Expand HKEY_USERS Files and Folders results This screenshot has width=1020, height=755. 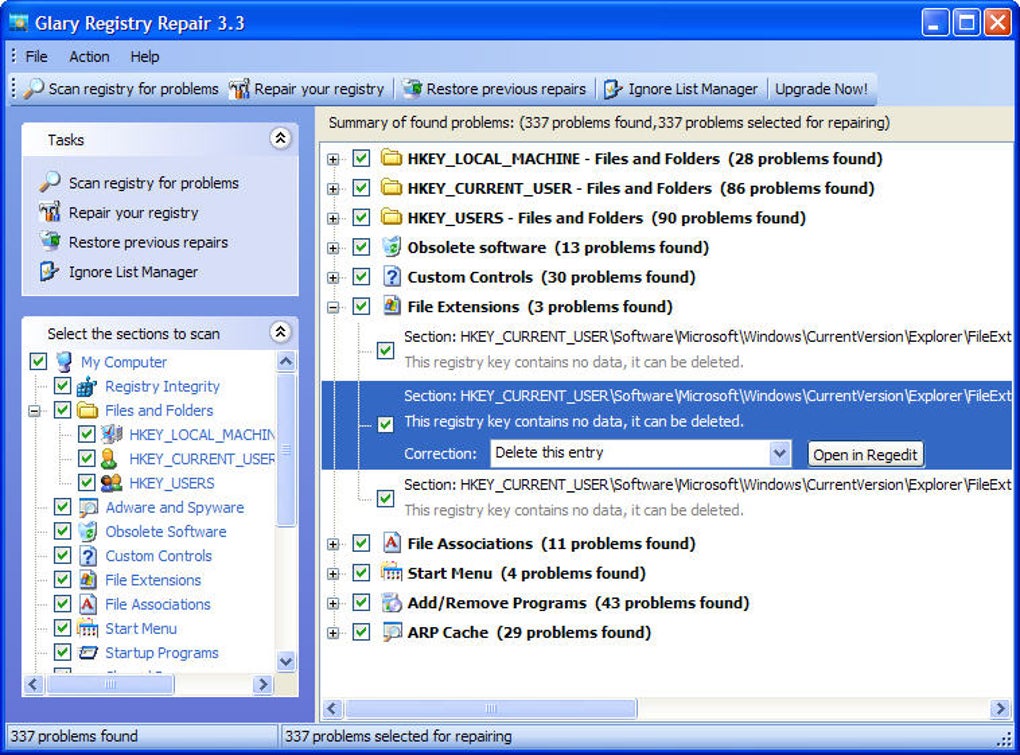click(333, 219)
